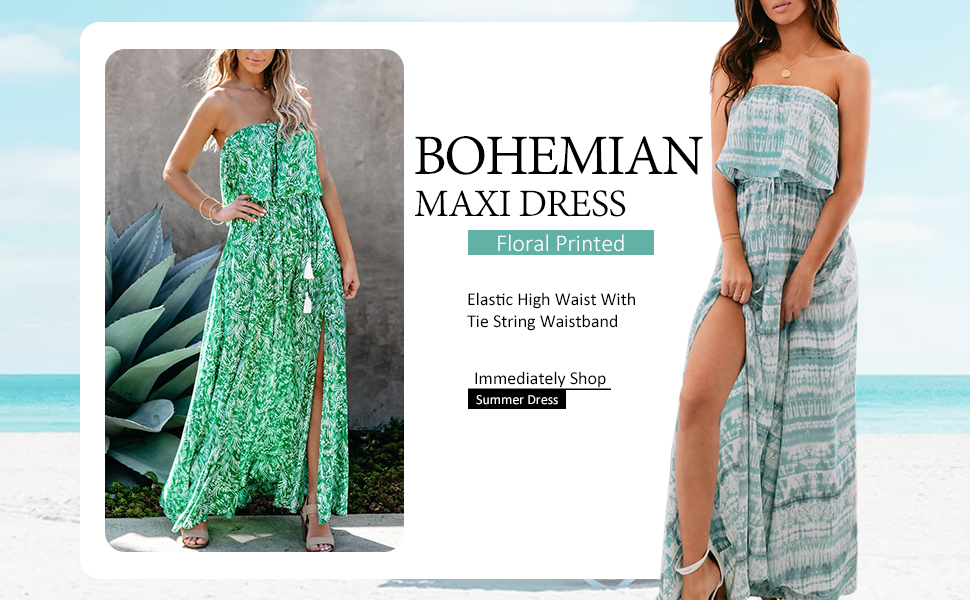This screenshot has height=600, width=970.
Task: Click the BOHEMIAN headline text
Action: (558, 155)
